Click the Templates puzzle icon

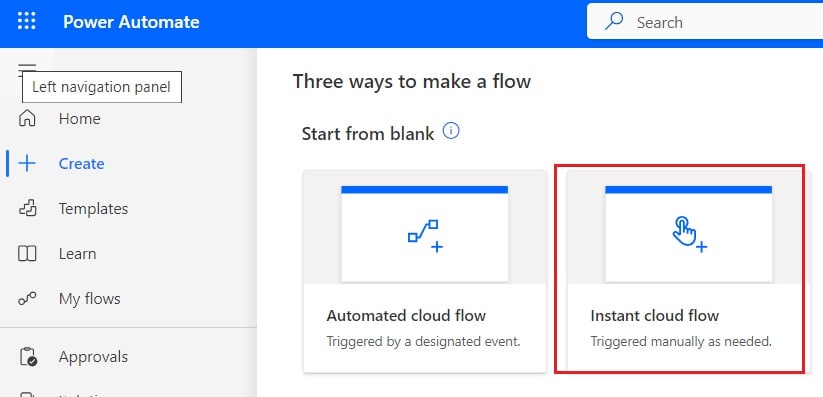tap(27, 208)
